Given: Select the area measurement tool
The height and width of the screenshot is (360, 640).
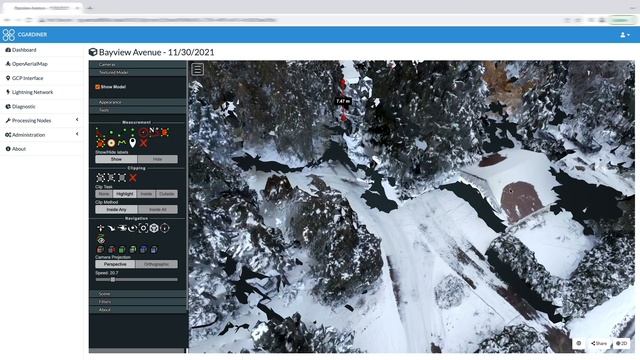Looking at the screenshot, I should point(164,132).
